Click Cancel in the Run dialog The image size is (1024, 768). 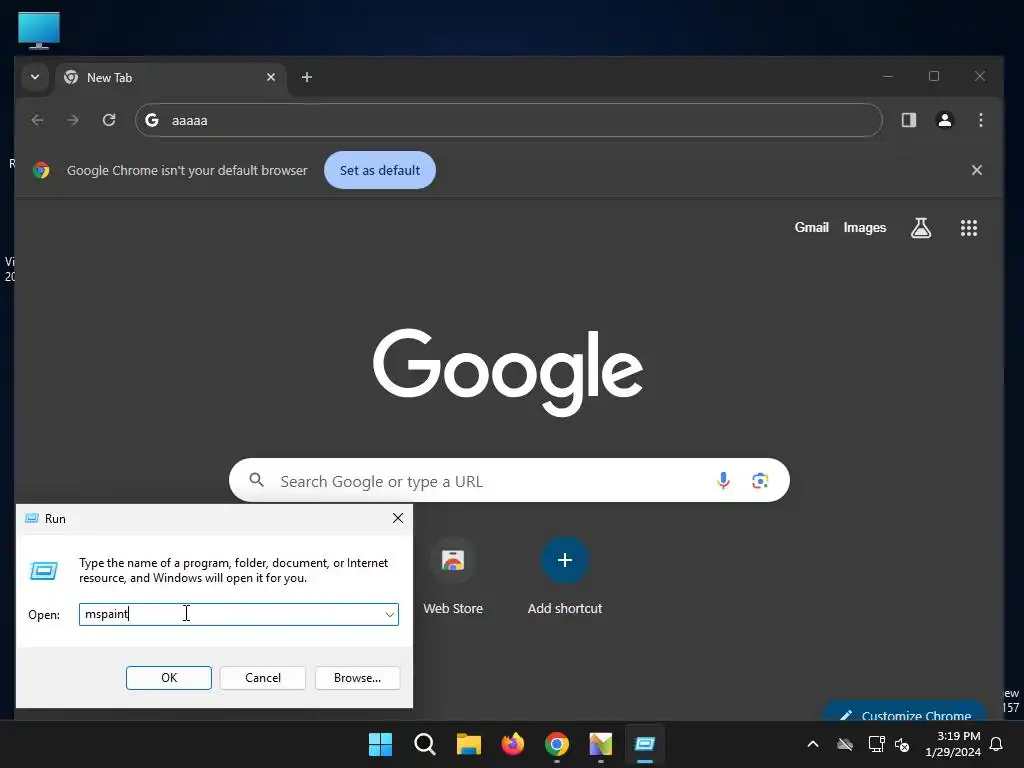pos(263,678)
